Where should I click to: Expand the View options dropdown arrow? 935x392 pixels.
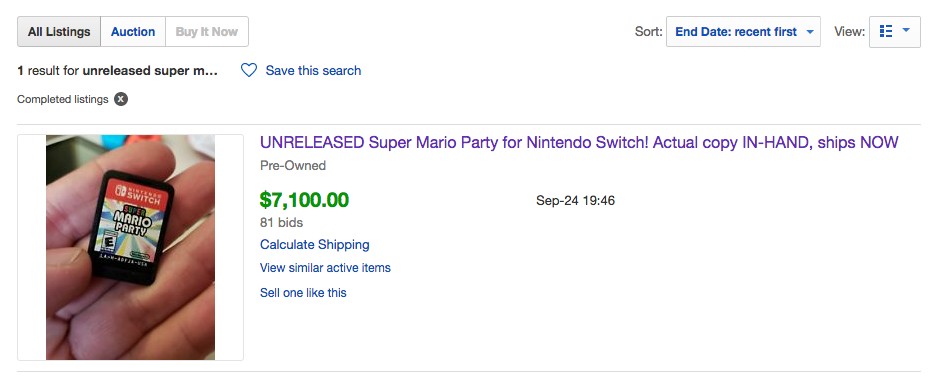pos(906,30)
